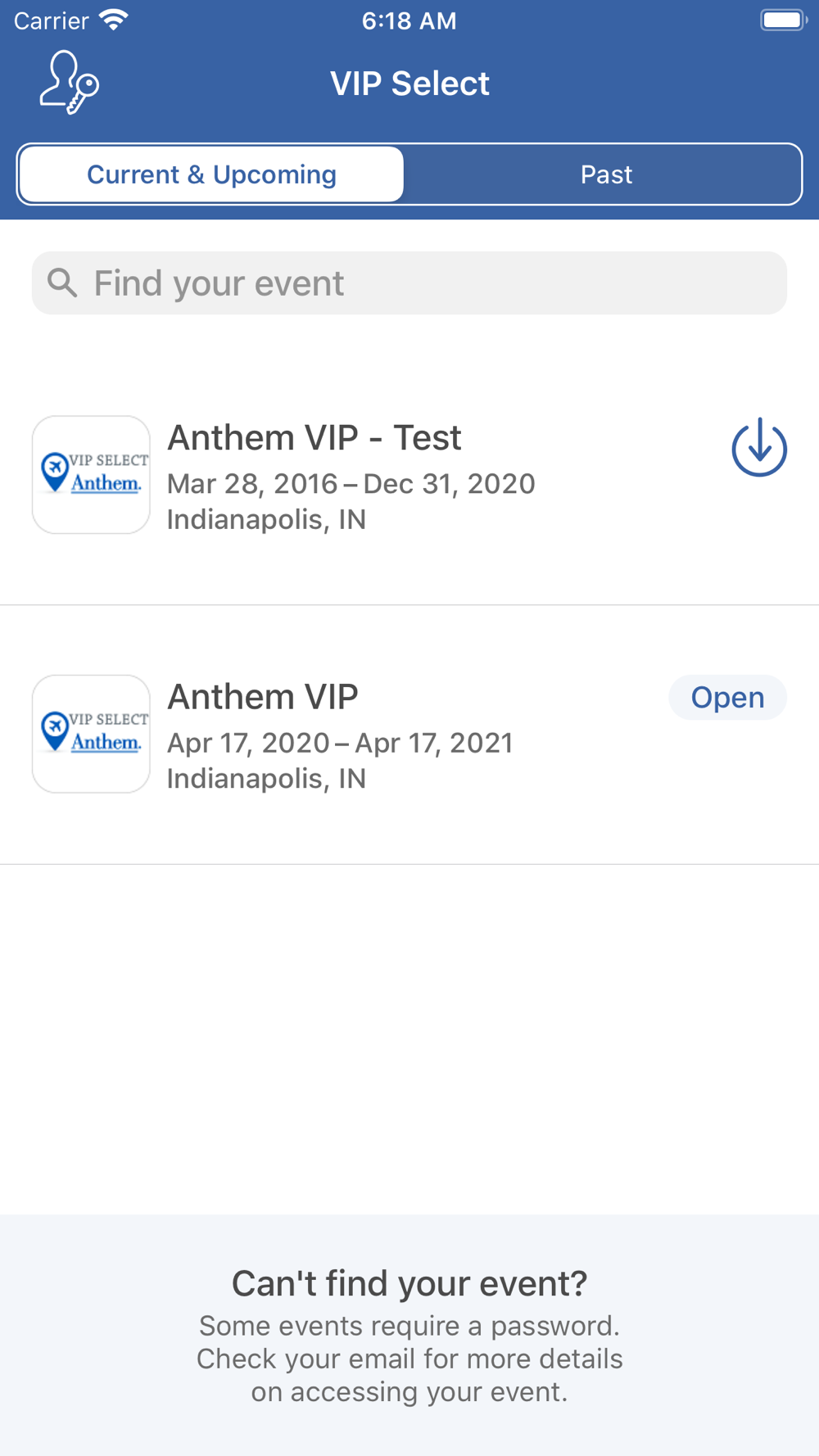
Task: Open the Anthem VIP event
Action: point(727,698)
